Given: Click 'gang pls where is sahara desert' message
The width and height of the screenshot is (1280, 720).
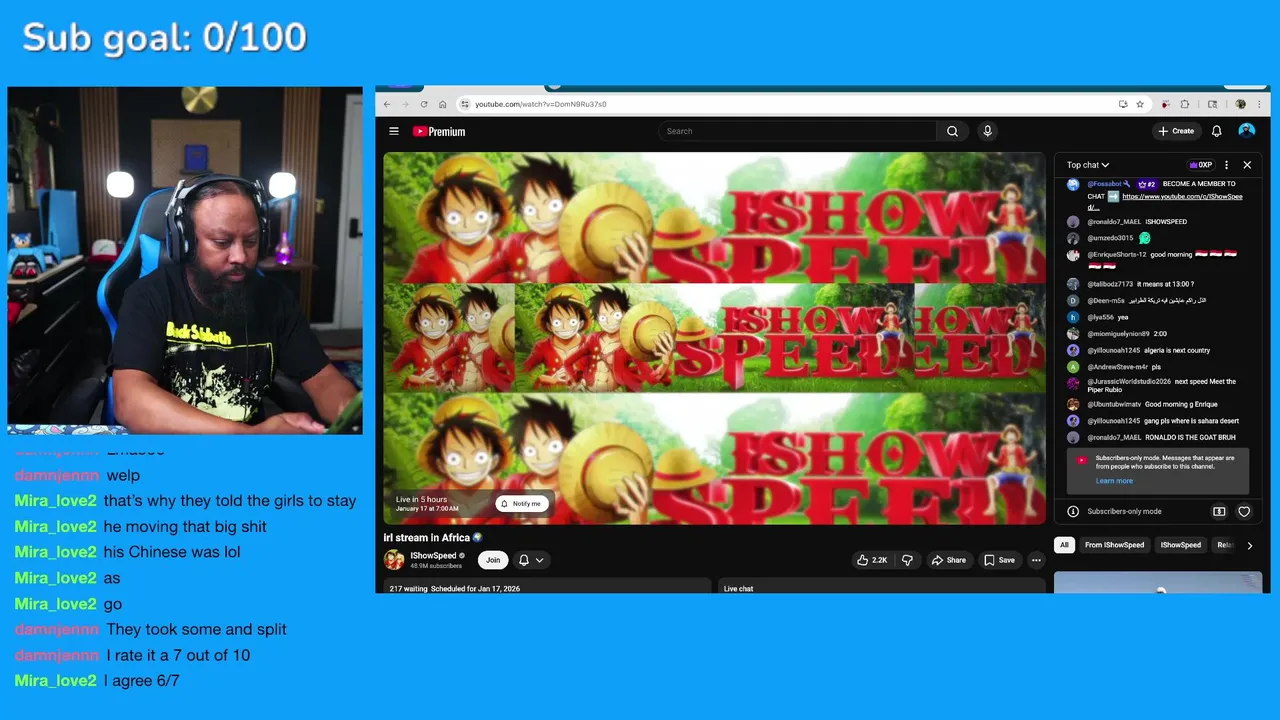Looking at the screenshot, I should [x=1192, y=421].
